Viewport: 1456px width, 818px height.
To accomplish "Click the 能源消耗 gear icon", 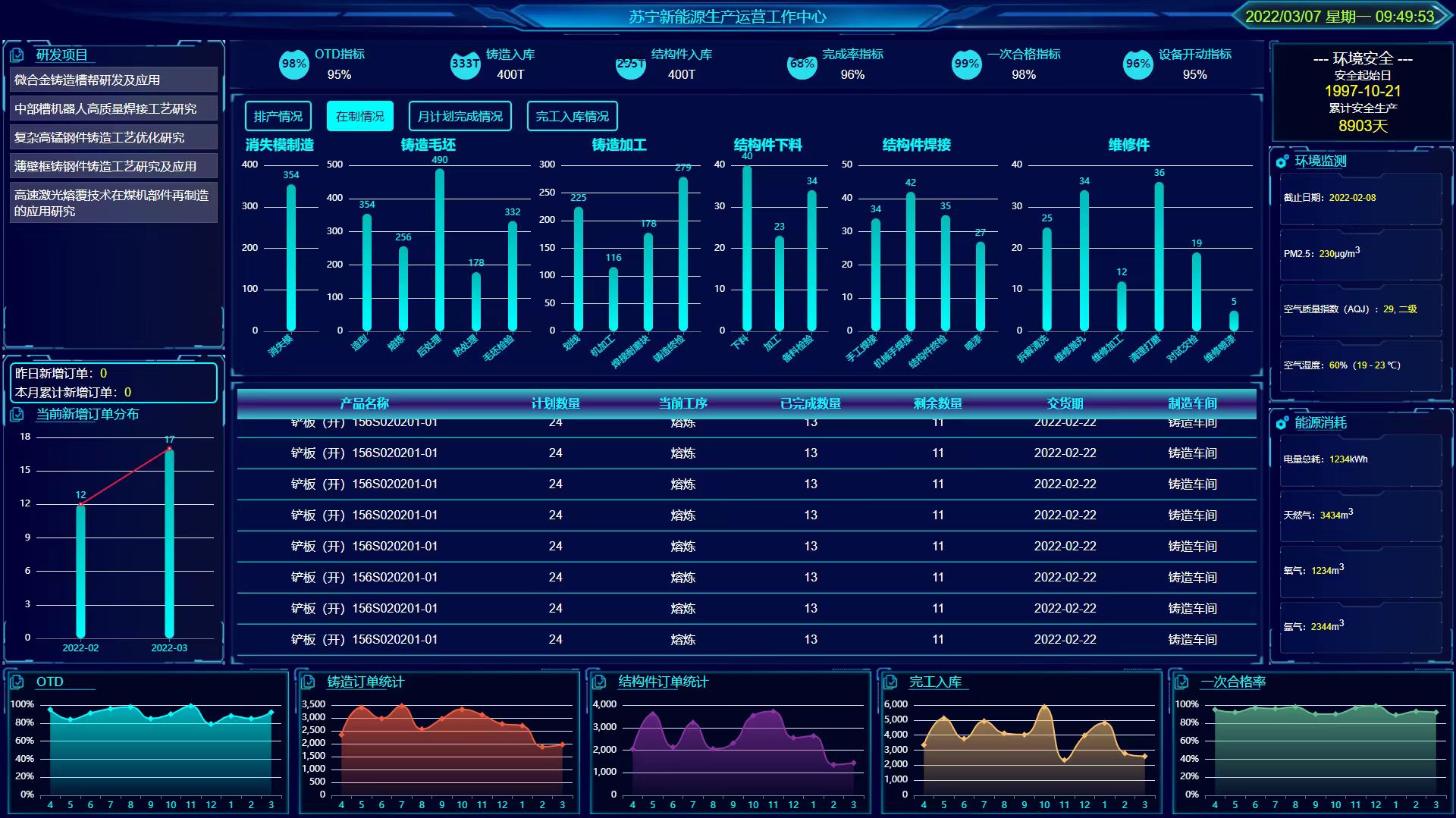I will (x=1282, y=423).
